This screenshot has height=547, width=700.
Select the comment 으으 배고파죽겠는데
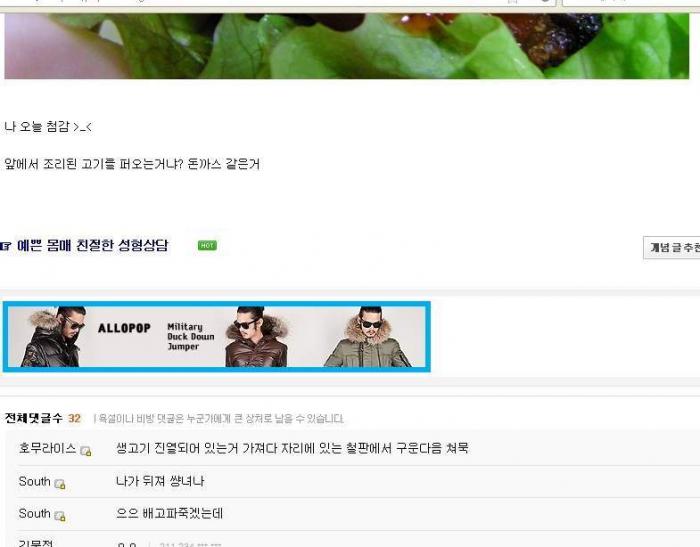(x=170, y=514)
